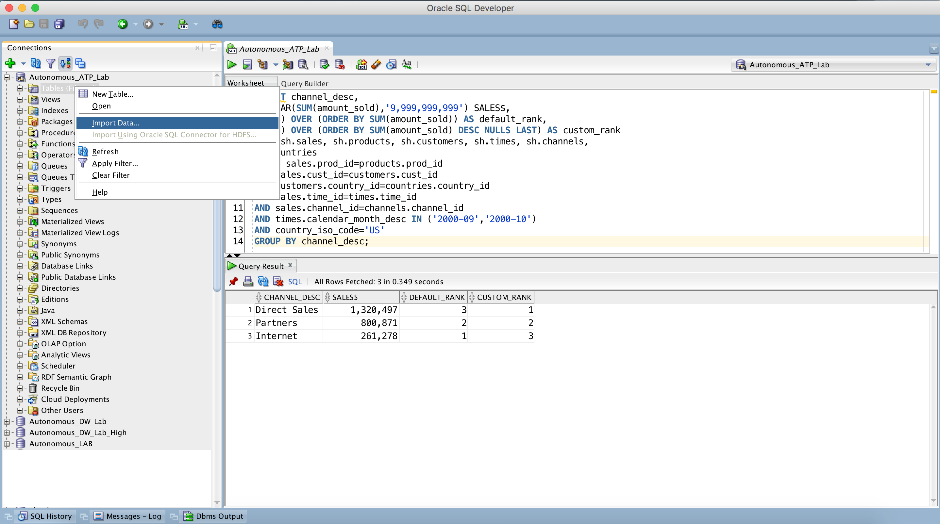Click the green Run Statement icon
Screen dimensions: 940x524
pyautogui.click(x=232, y=64)
